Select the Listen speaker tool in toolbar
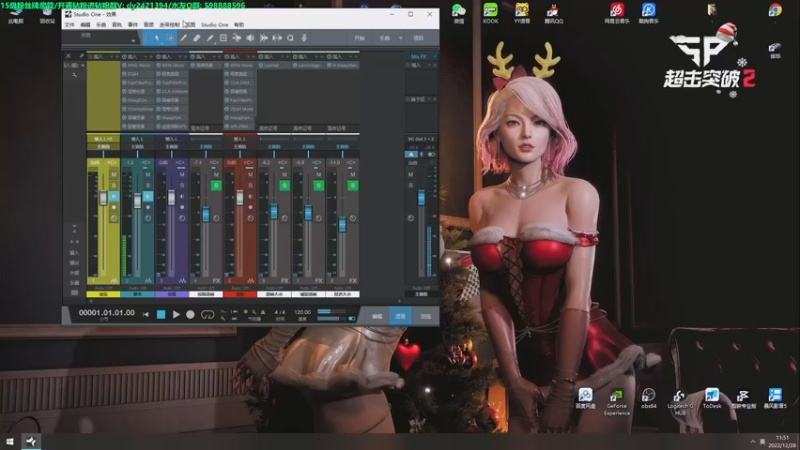The height and width of the screenshot is (450, 800). [x=250, y=38]
